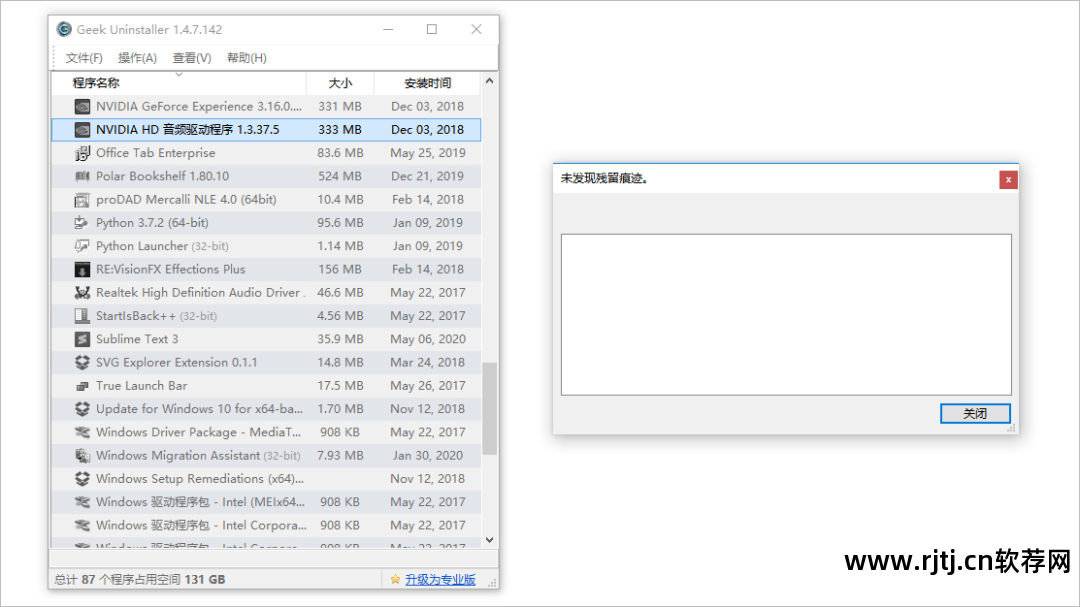Click the '95.6 MB' size cell

tap(340, 223)
